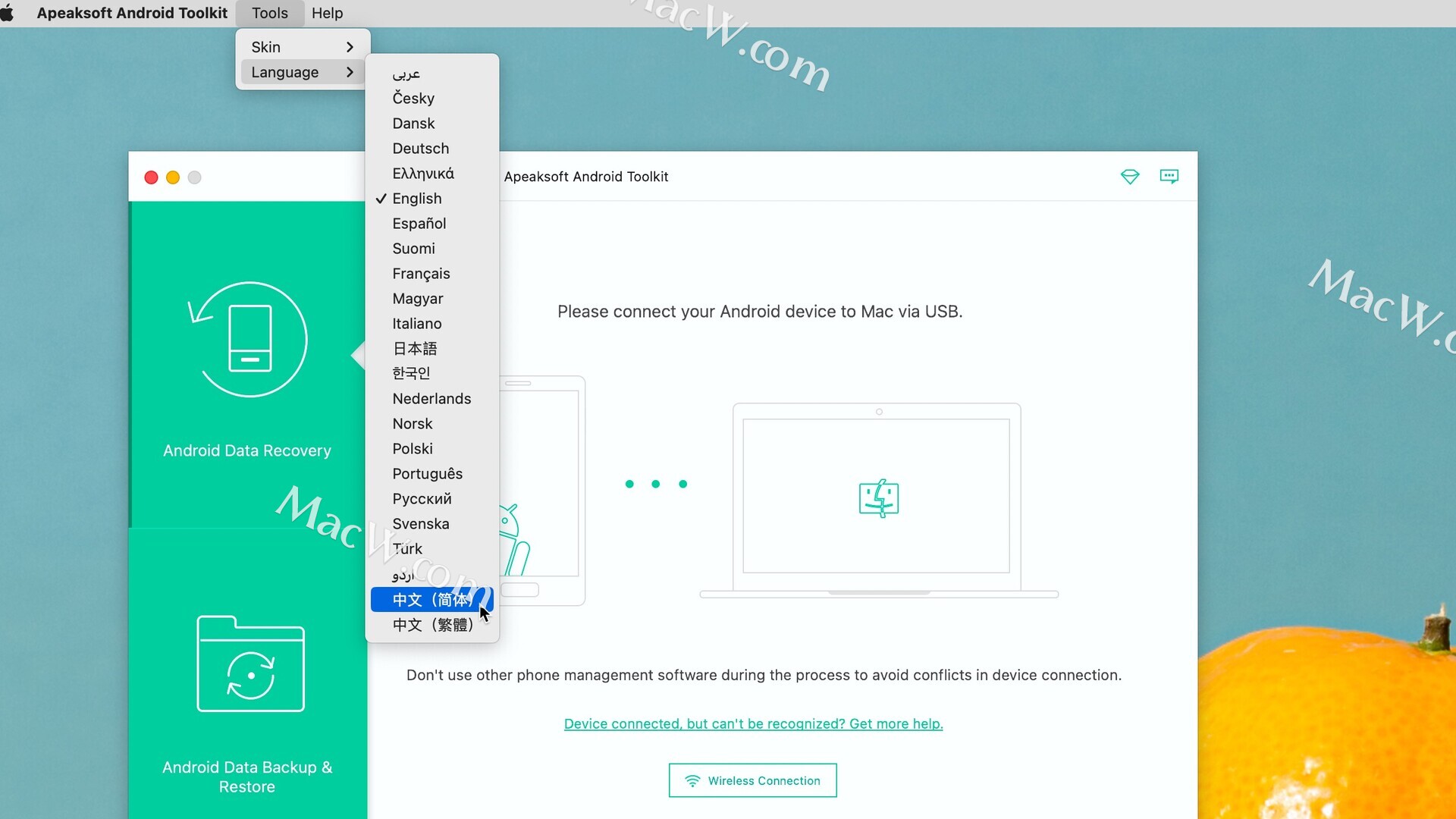
Task: Select 中文（繁體）language
Action: click(x=432, y=625)
